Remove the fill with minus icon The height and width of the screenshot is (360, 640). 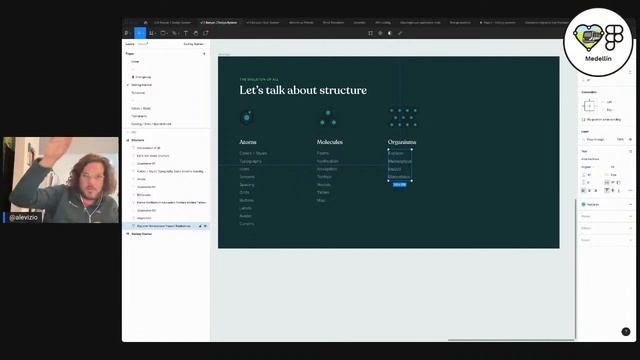click(x=630, y=204)
